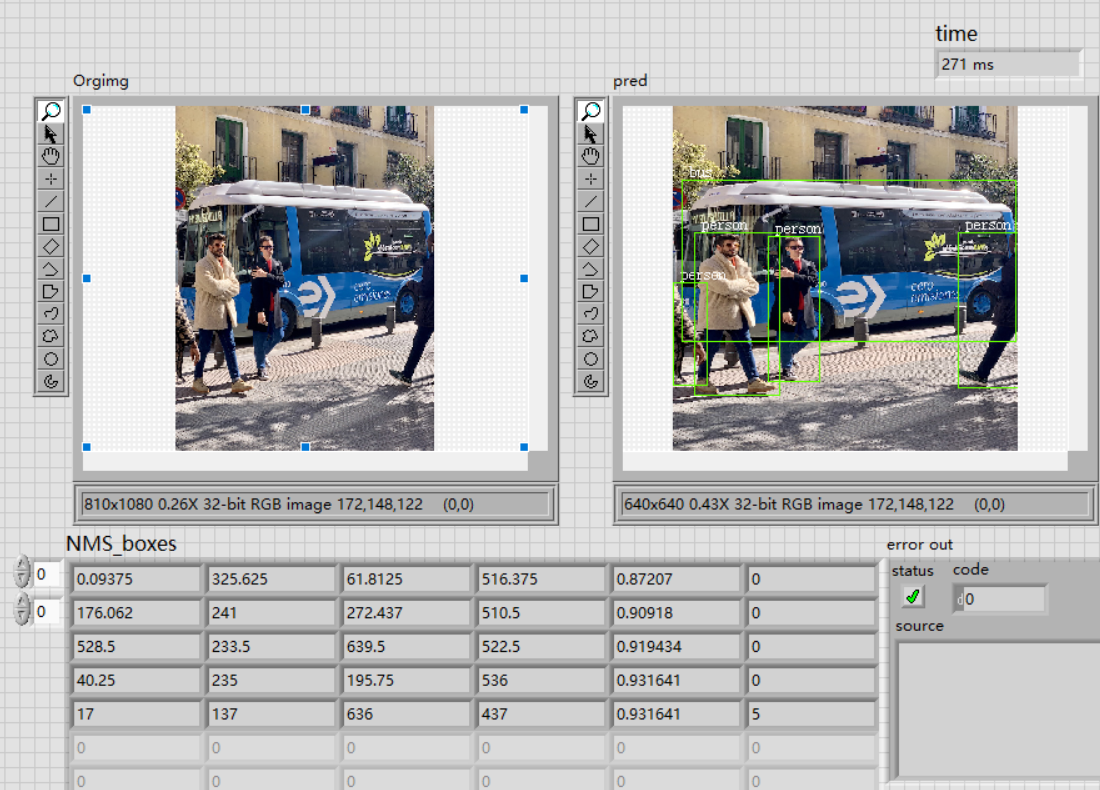Screen dimensions: 1100x790
Task: Click the NMS_boxes cell 233.5
Action: 271,647
